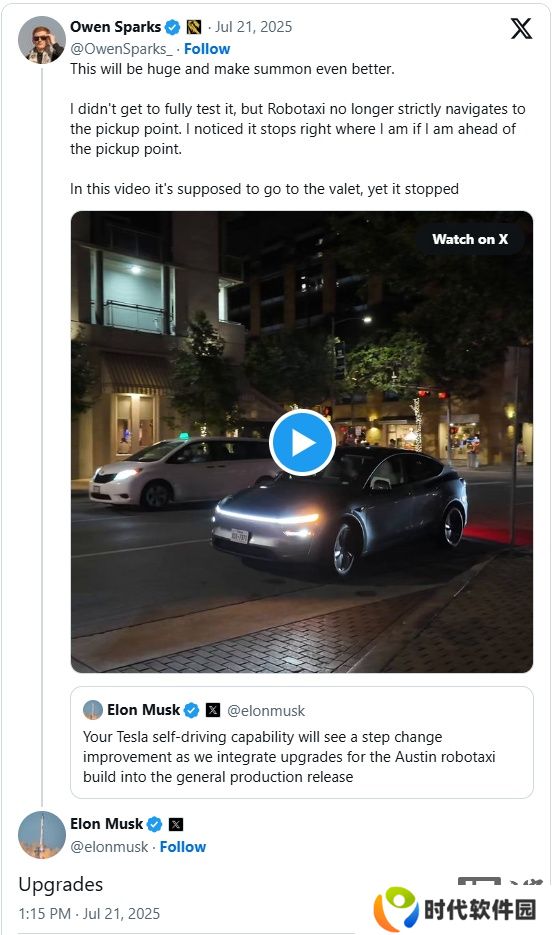This screenshot has height=935, width=555.
Task: Click the X logo in top corner
Action: (x=521, y=28)
